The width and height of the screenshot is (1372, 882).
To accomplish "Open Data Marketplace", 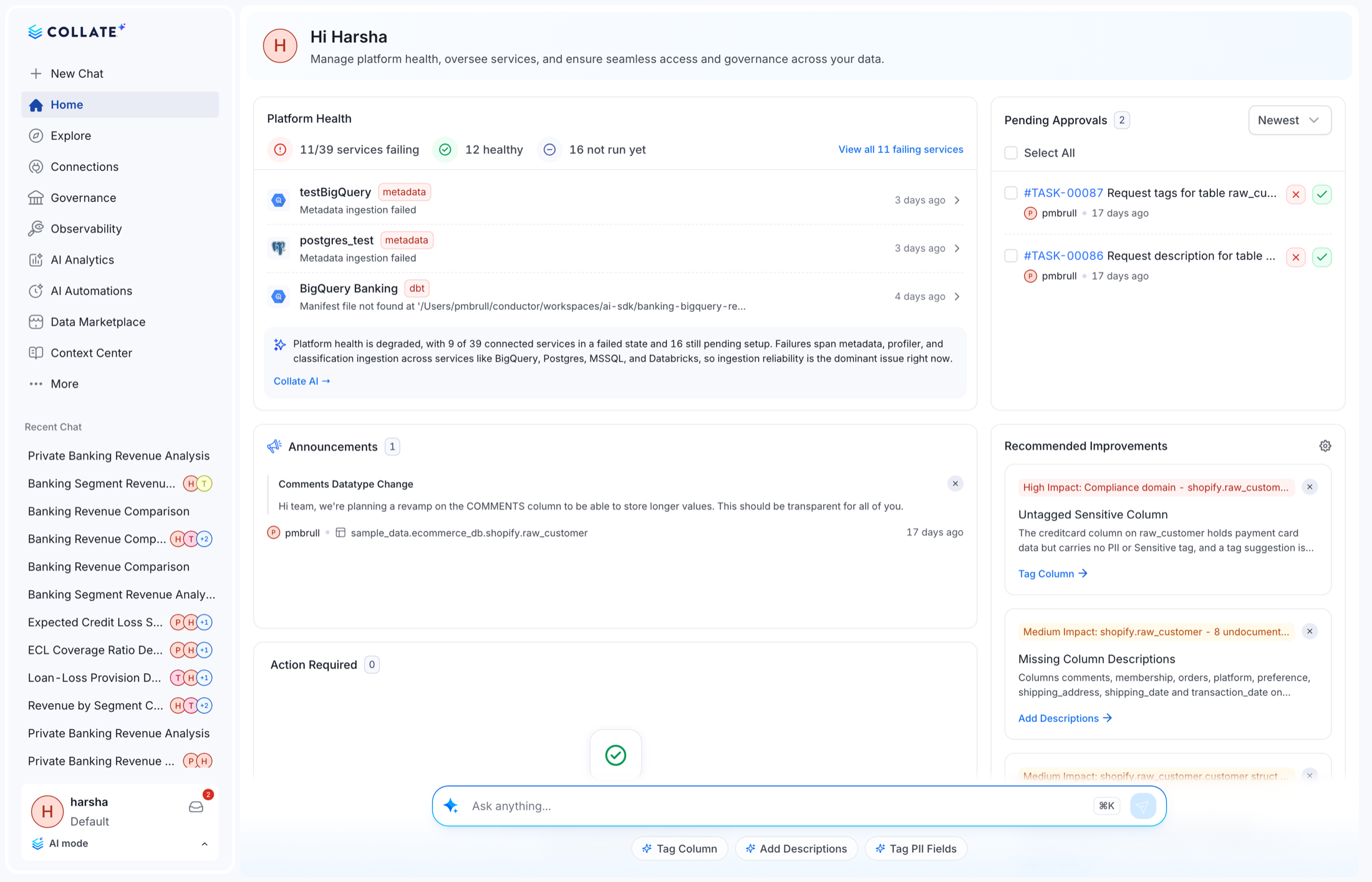I will [x=120, y=322].
